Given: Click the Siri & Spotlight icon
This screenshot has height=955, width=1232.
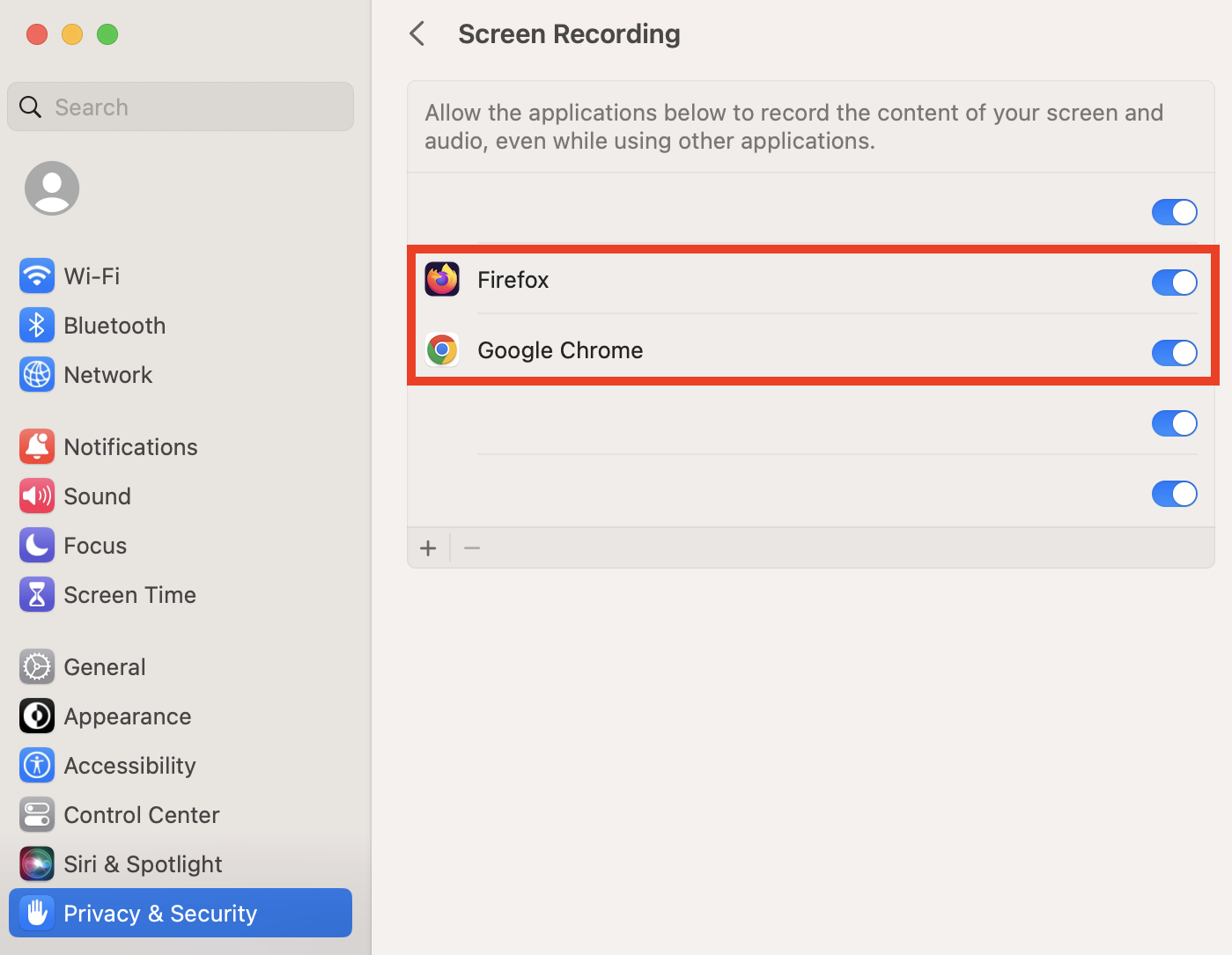Looking at the screenshot, I should (37, 864).
